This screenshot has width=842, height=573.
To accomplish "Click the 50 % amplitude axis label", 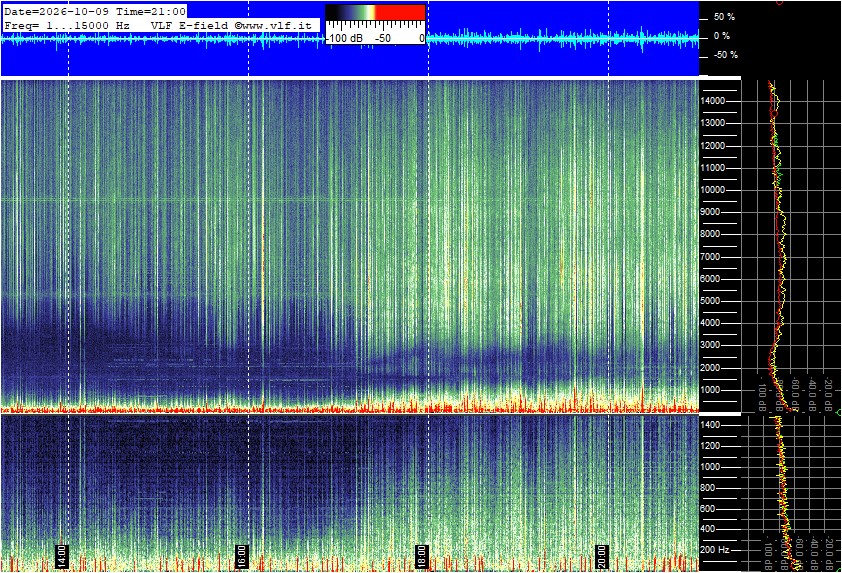I will [x=724, y=17].
